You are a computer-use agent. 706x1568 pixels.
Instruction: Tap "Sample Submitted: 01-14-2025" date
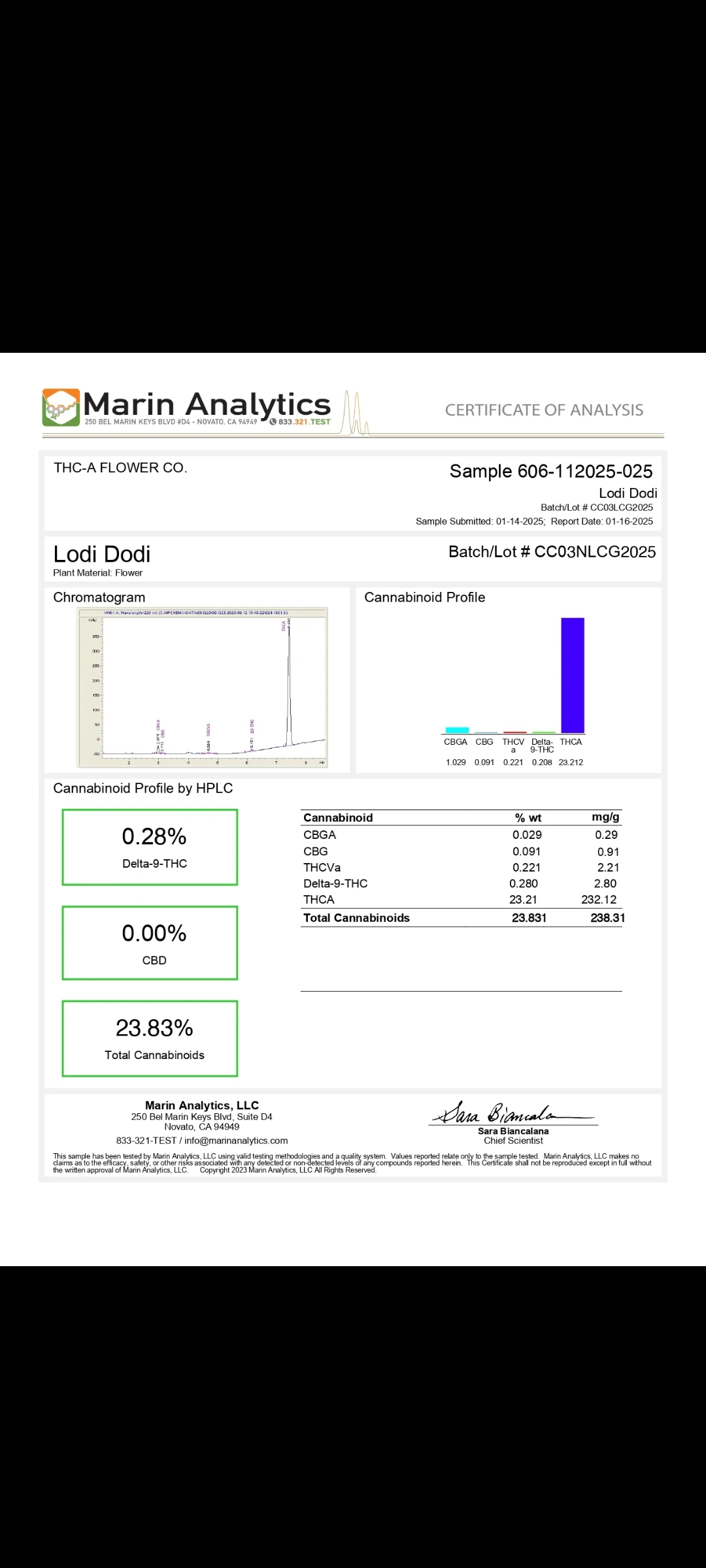(x=480, y=521)
